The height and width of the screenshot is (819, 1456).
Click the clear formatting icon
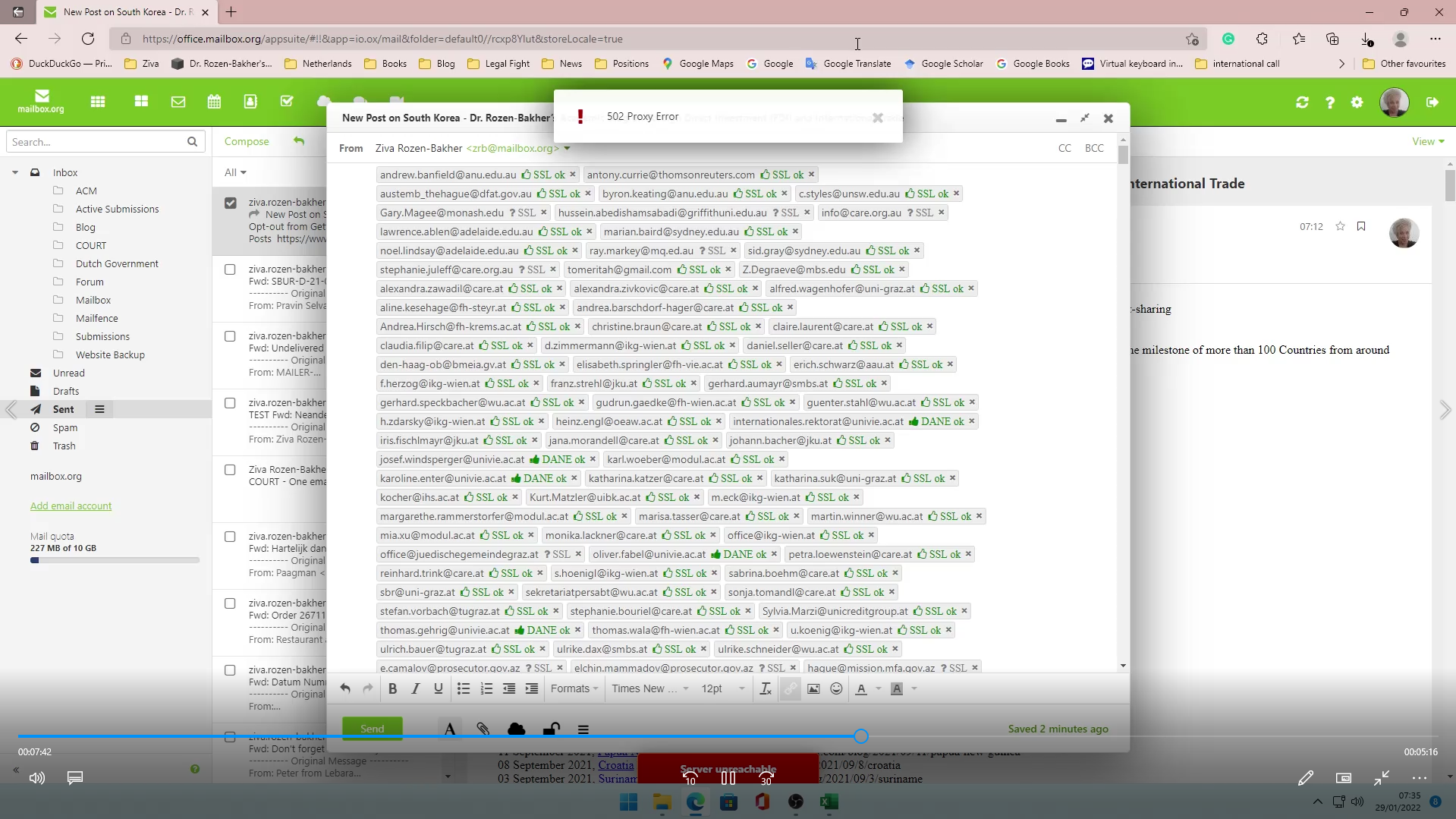pyautogui.click(x=766, y=688)
